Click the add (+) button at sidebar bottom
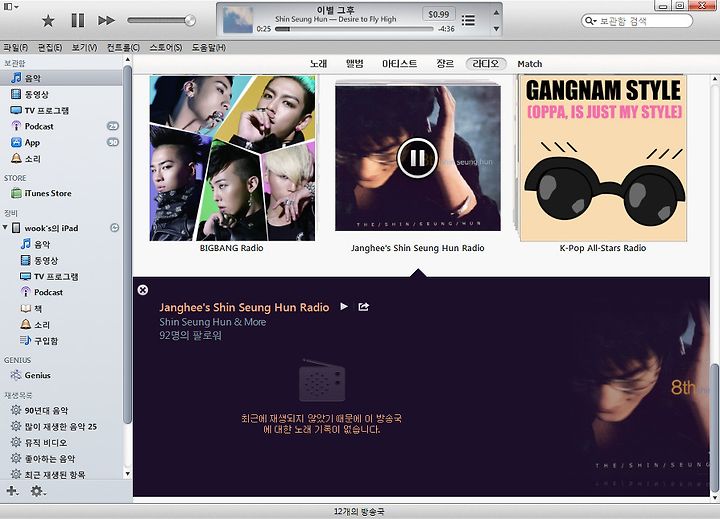Image resolution: width=720 pixels, height=519 pixels. 12,491
